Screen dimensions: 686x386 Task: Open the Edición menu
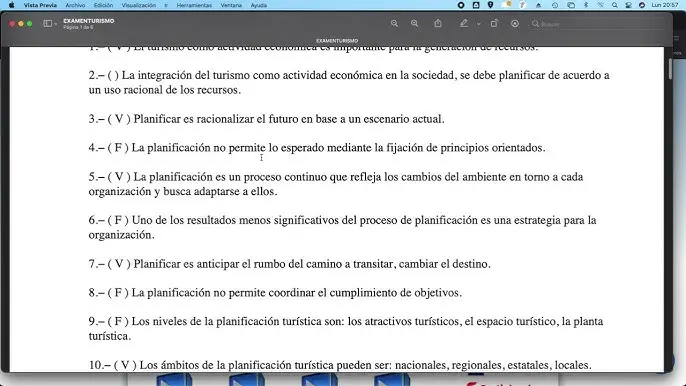[x=103, y=5]
